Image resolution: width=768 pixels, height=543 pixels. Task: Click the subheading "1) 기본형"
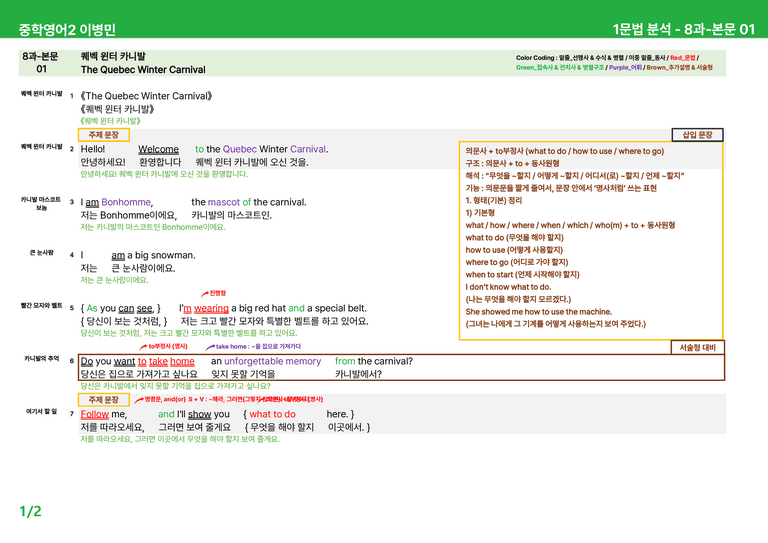480,212
